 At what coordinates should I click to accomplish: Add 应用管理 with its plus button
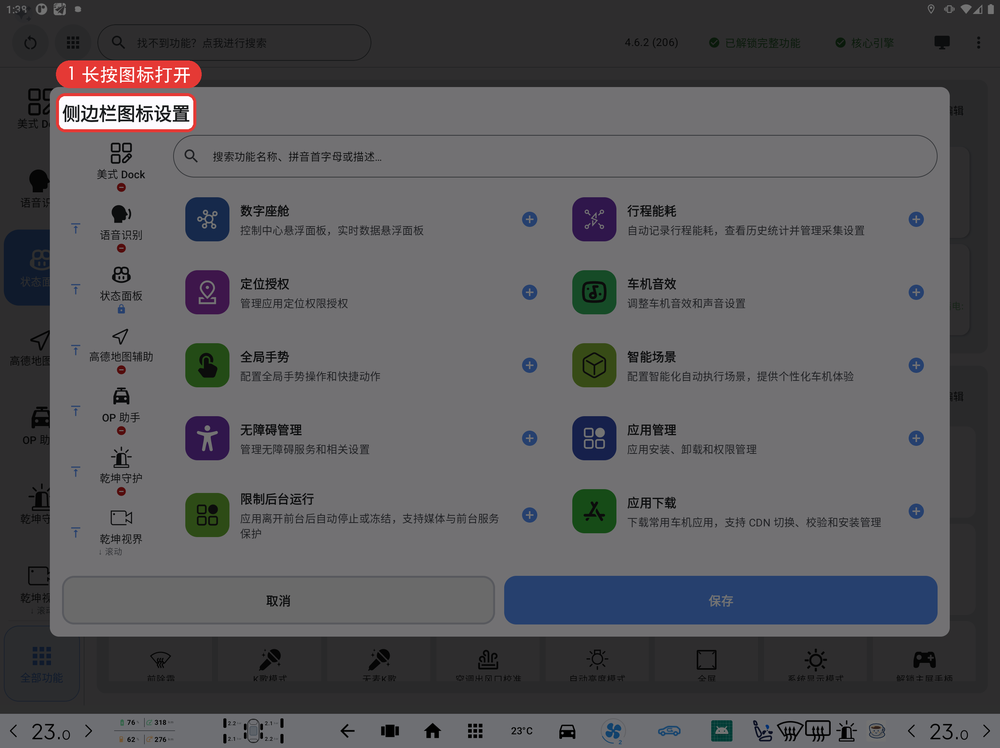916,438
